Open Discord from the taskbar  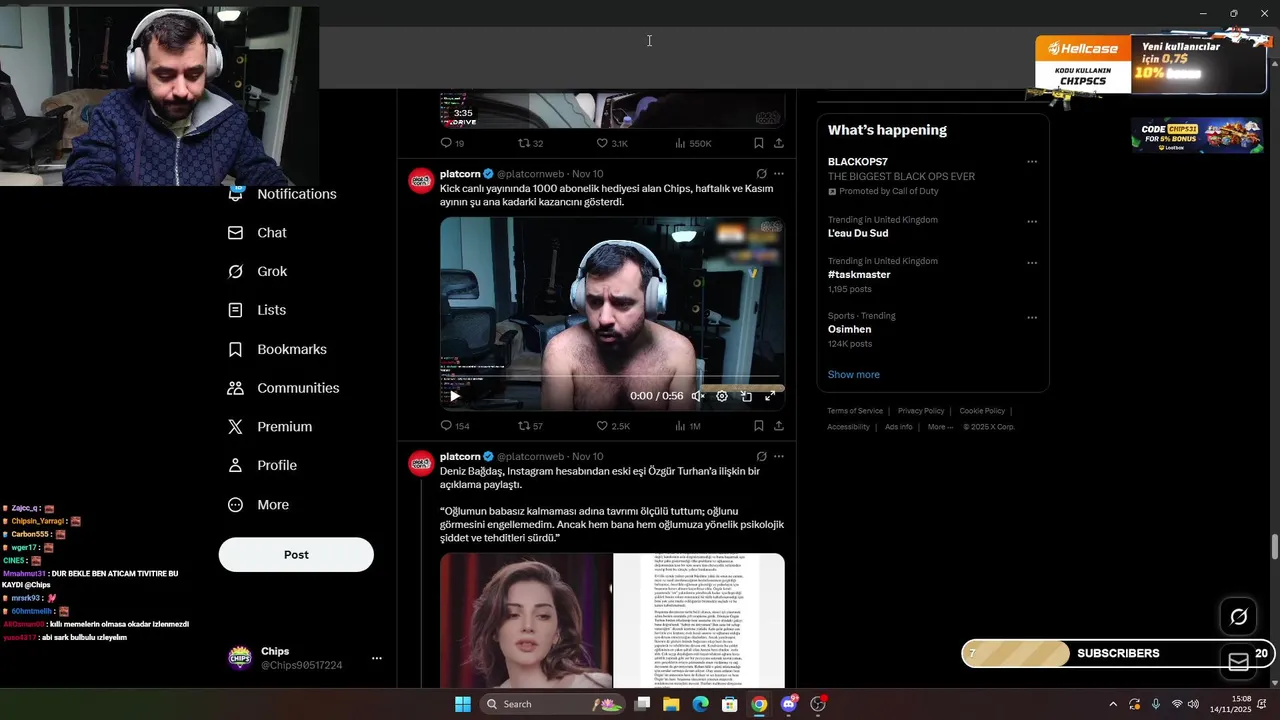pos(789,704)
